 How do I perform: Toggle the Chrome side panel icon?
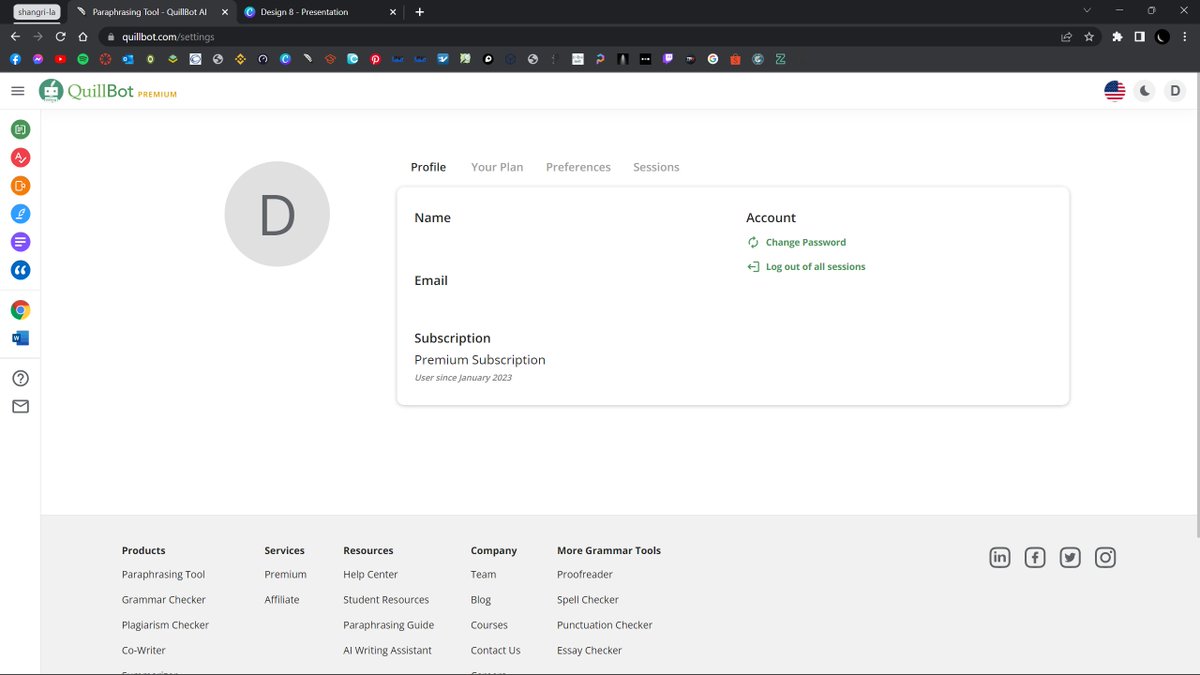[1139, 36]
